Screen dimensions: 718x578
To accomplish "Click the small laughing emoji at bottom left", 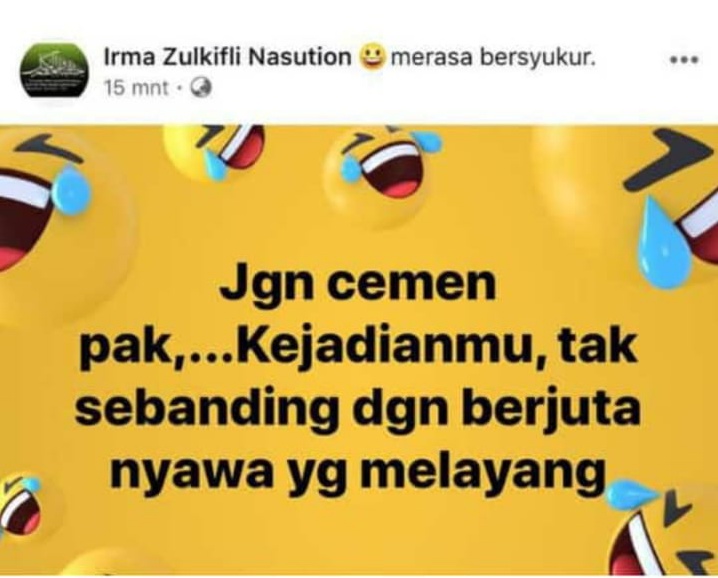I will click(x=21, y=505).
